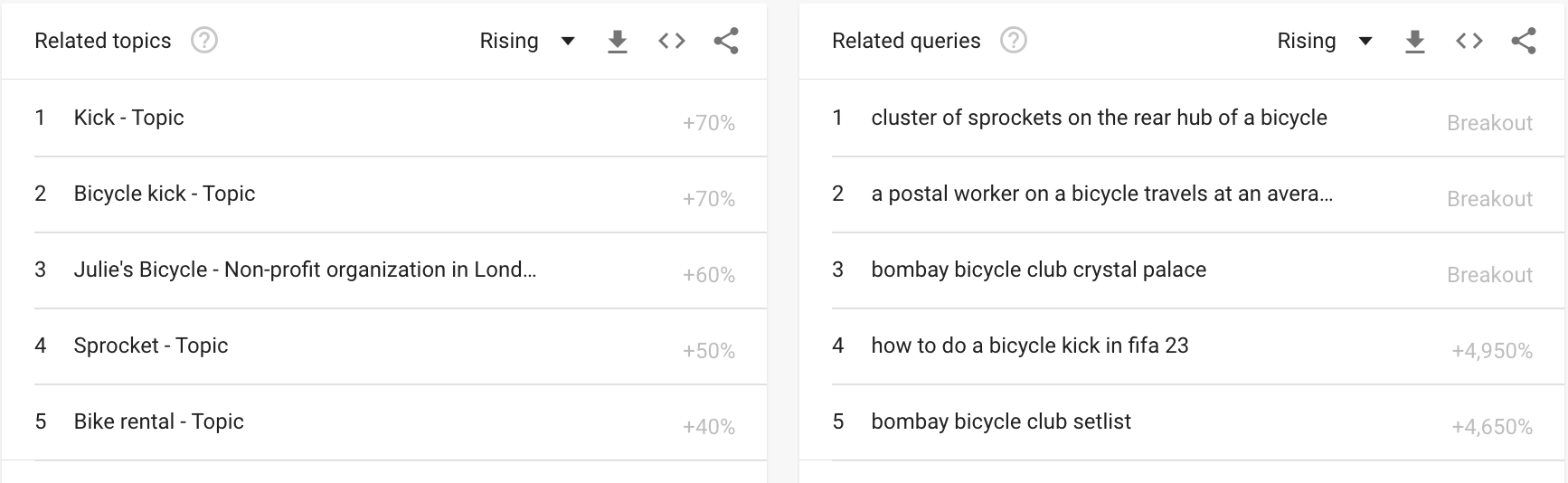This screenshot has width=1568, height=483.
Task: Open help for Related topics
Action: click(204, 41)
